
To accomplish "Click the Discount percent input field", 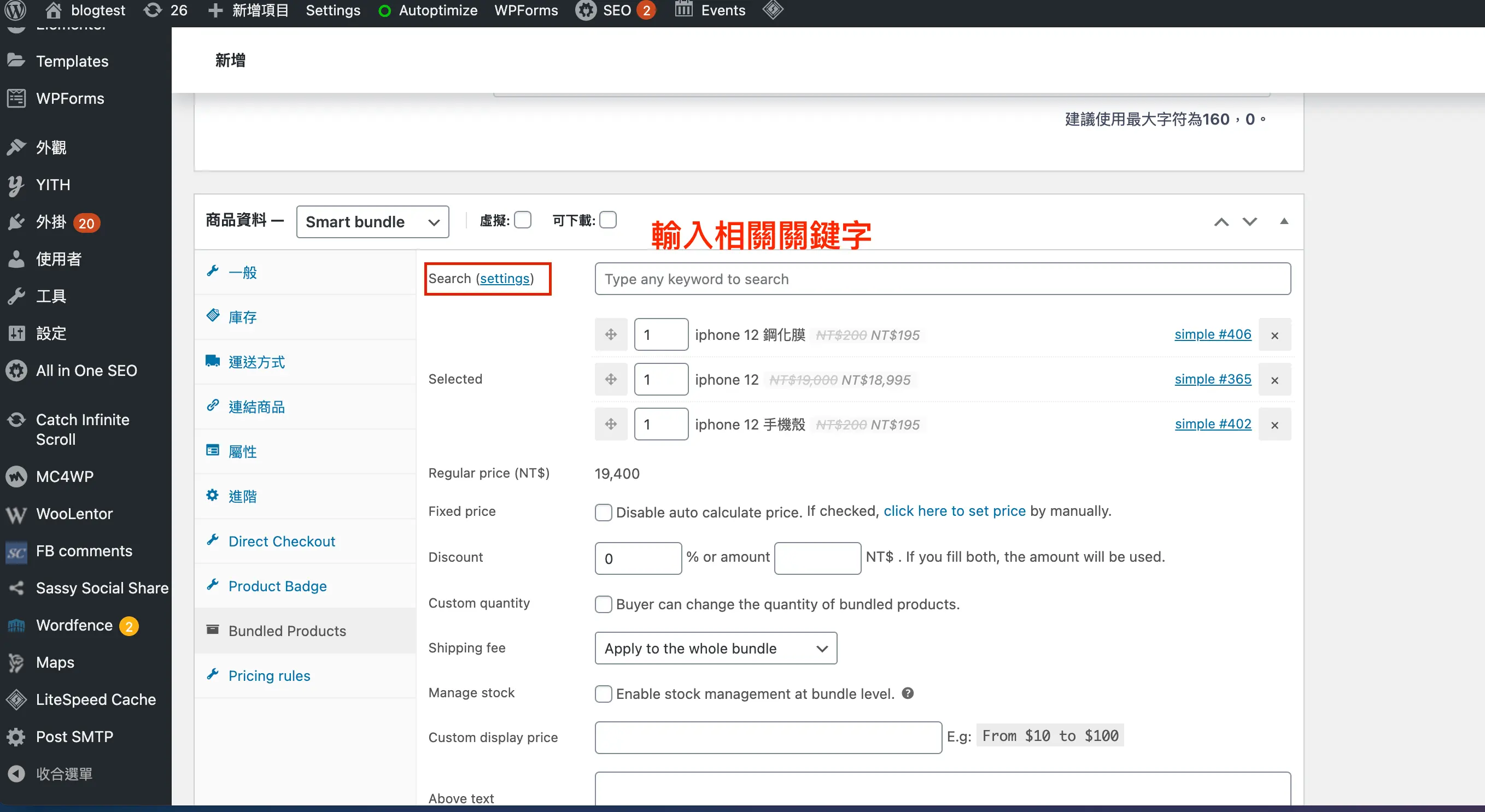I will click(638, 558).
